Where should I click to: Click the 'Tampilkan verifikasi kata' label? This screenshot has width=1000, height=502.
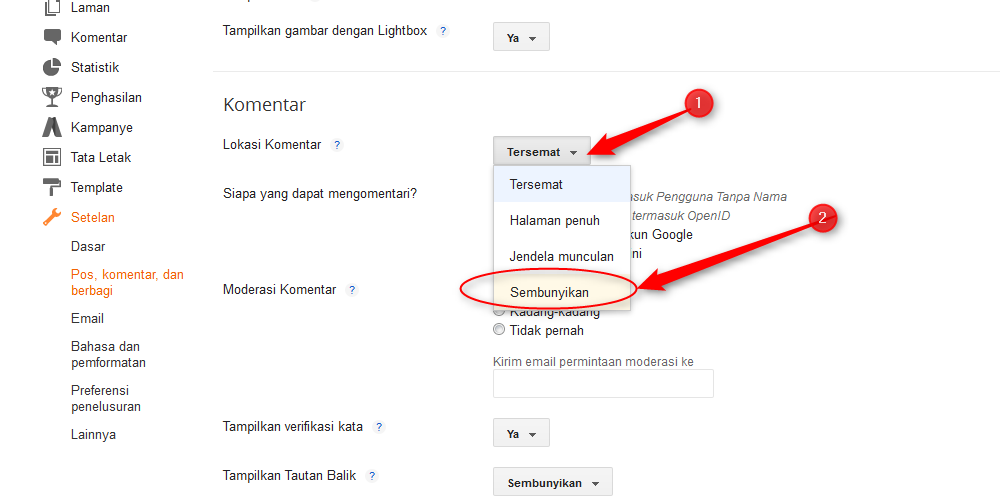pos(293,426)
